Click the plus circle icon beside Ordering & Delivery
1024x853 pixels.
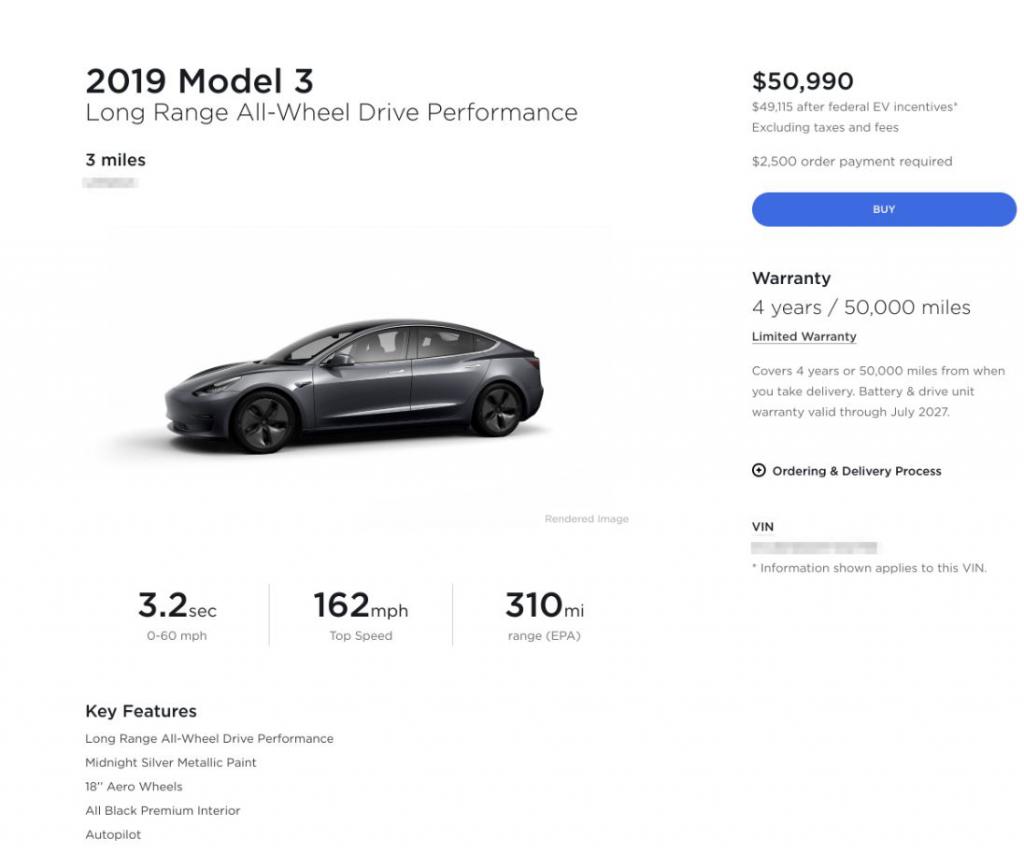click(758, 470)
